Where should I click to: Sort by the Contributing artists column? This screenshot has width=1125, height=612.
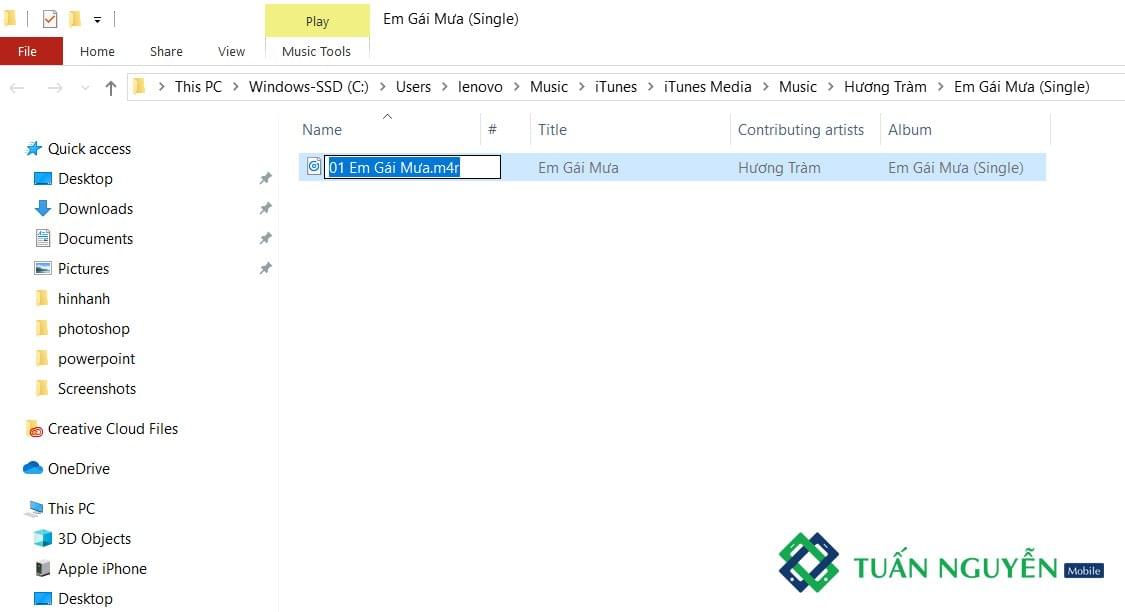tap(800, 130)
